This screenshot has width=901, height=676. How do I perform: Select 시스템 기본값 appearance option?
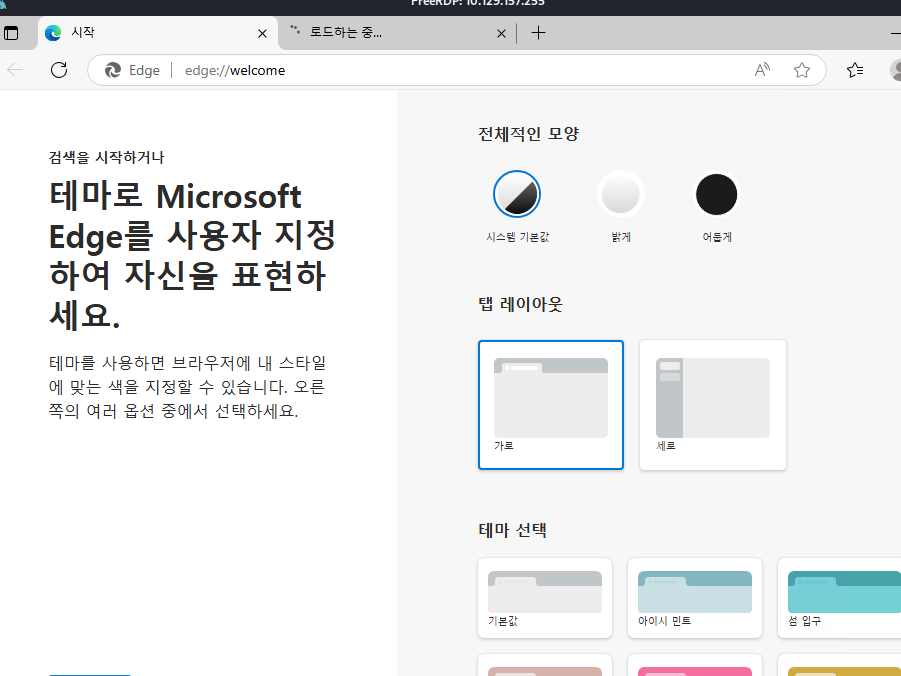point(517,207)
